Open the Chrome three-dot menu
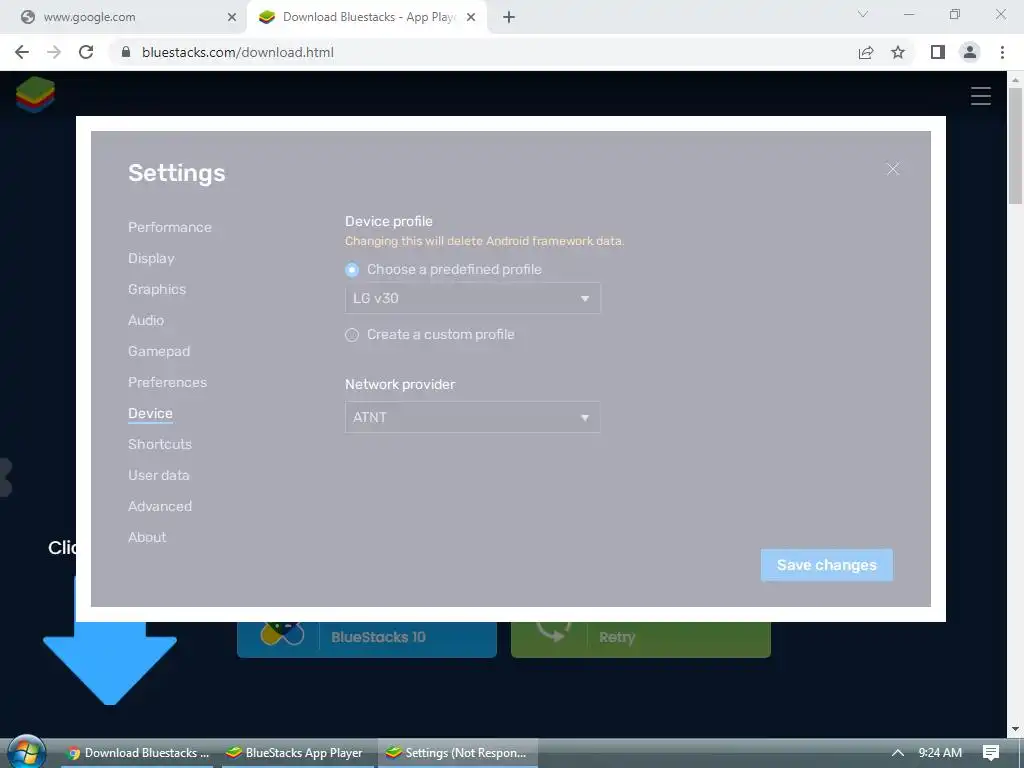The width and height of the screenshot is (1024, 768). [1002, 52]
